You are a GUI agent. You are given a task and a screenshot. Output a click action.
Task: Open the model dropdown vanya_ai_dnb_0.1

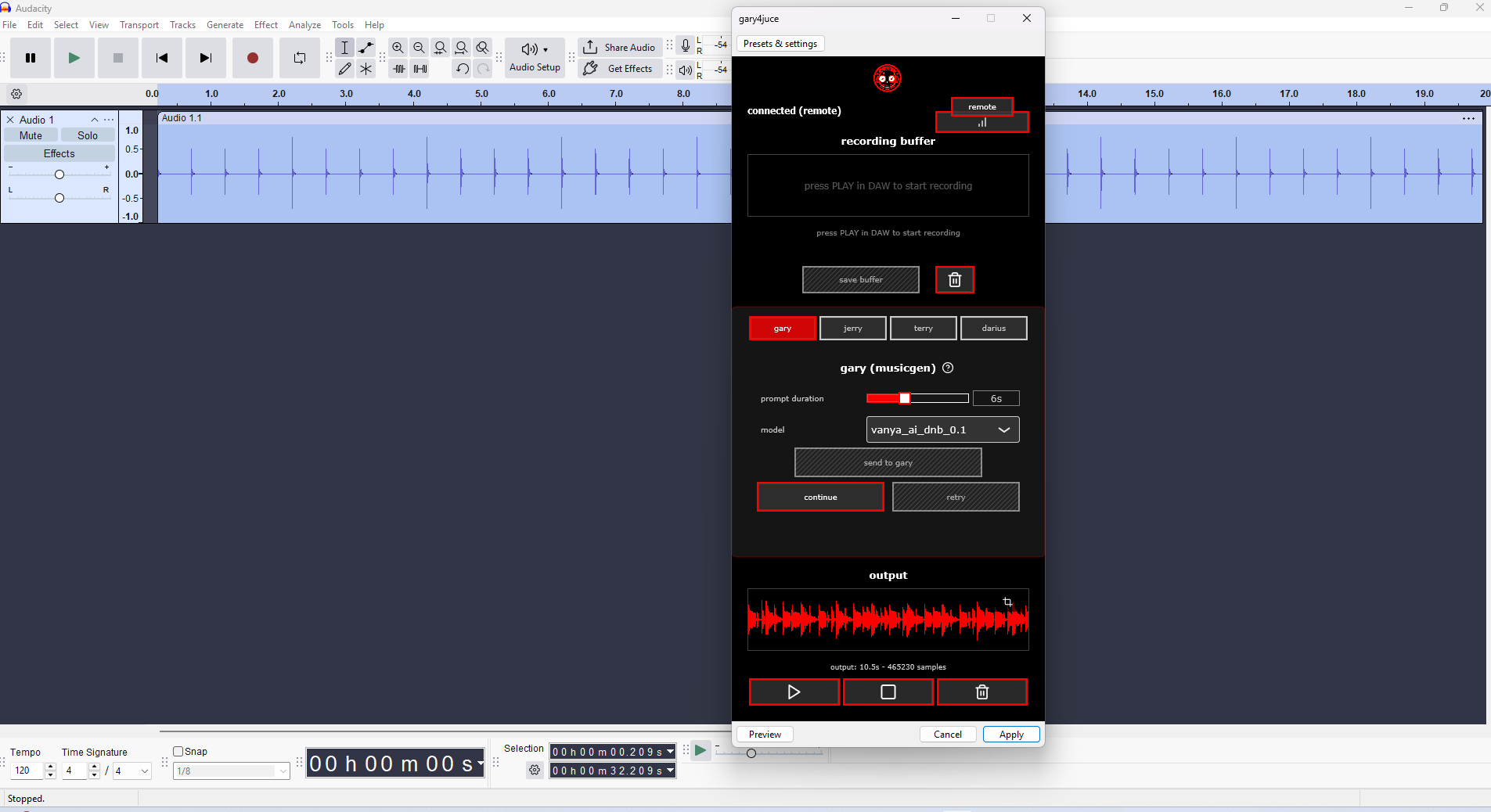[942, 429]
